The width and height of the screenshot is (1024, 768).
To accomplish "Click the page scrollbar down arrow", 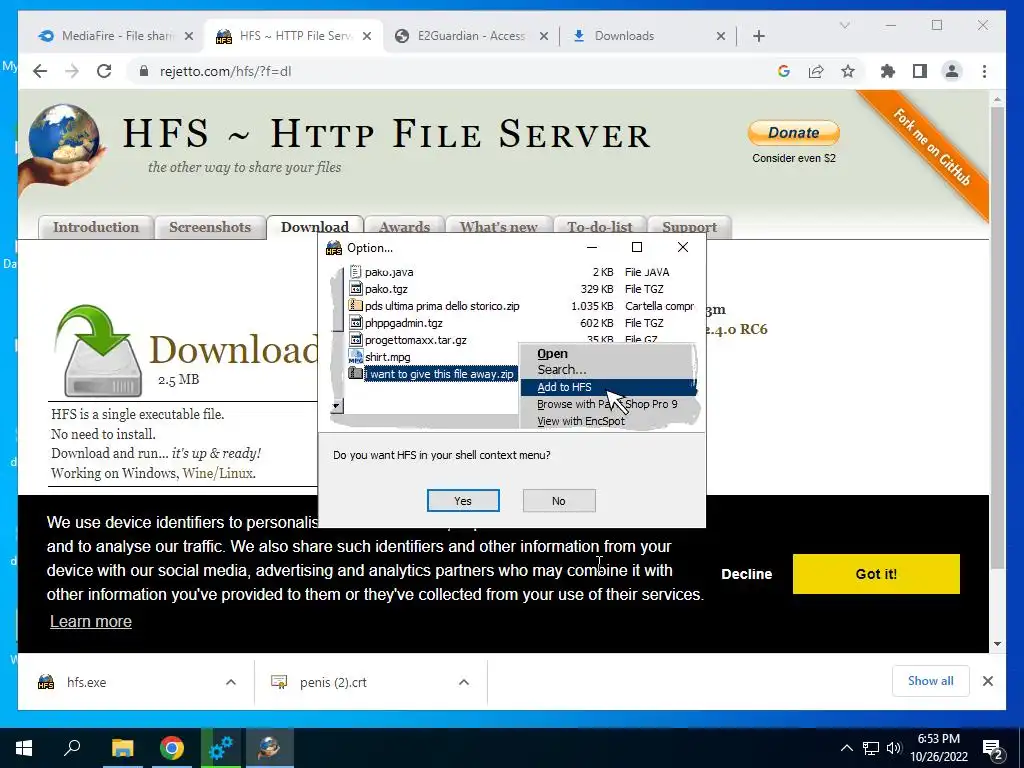I will tap(997, 644).
